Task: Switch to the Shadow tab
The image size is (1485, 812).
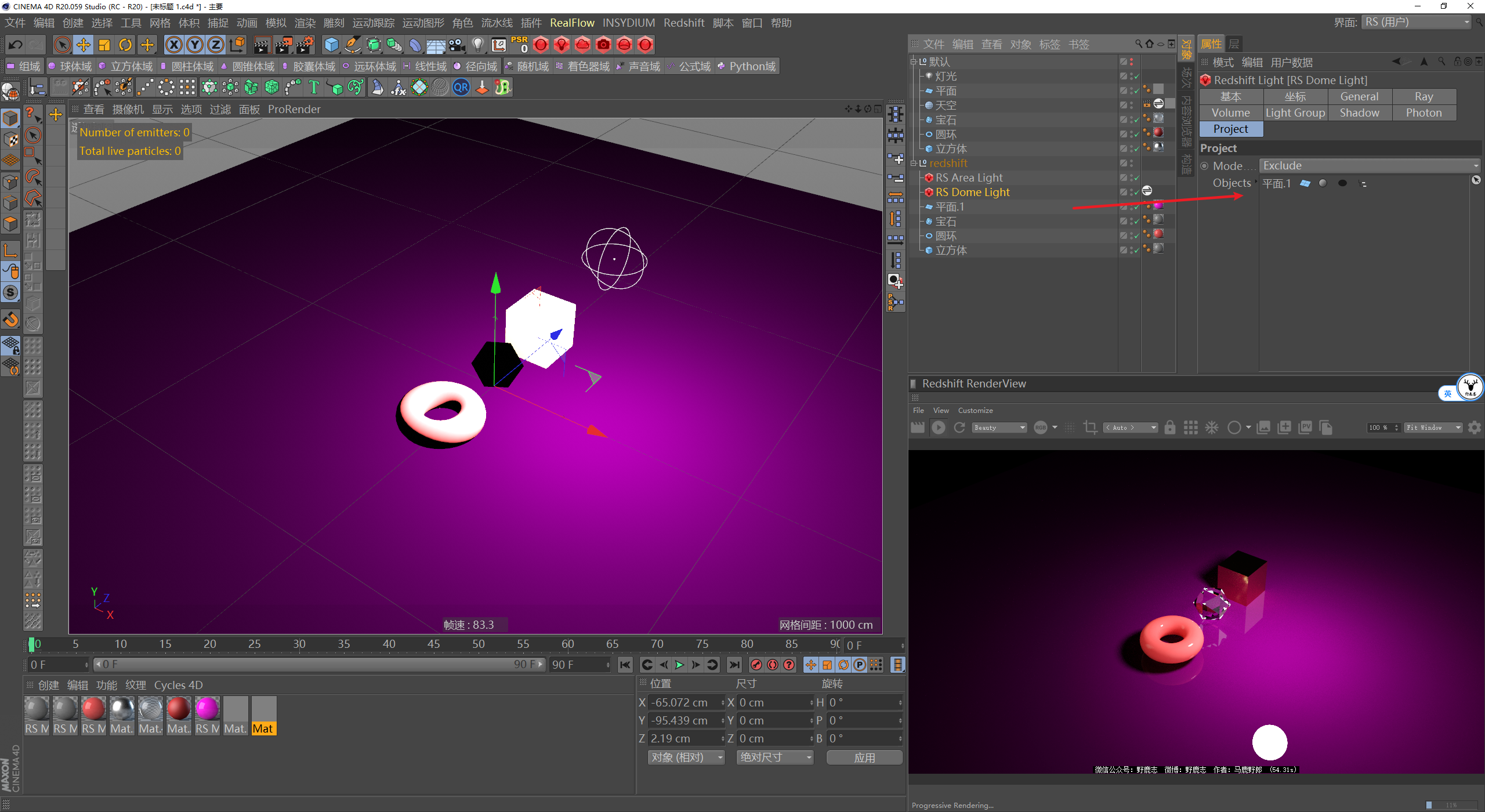Action: click(x=1359, y=113)
